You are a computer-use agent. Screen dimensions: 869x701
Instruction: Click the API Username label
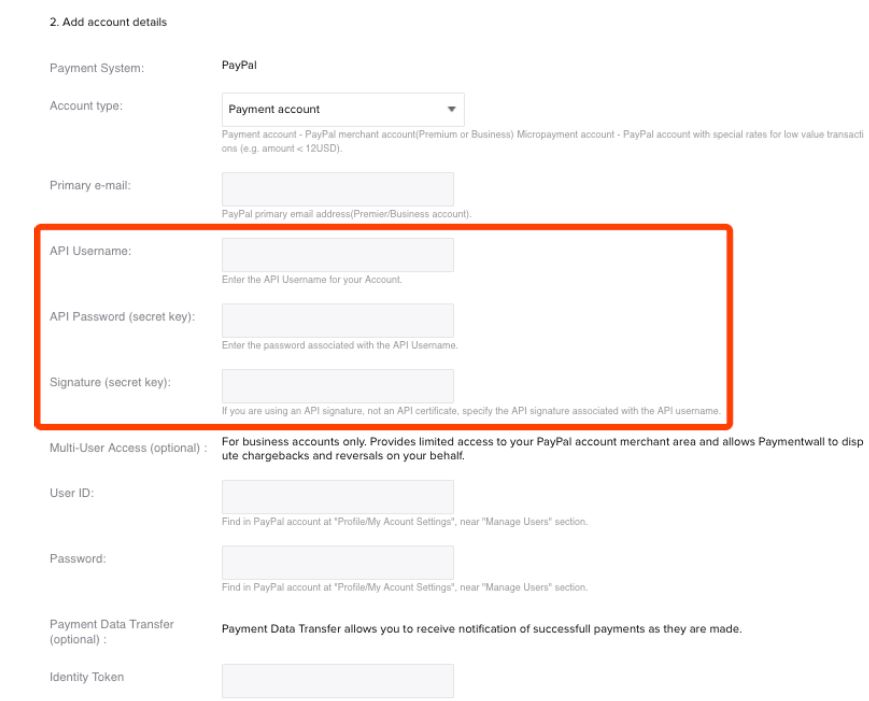pos(90,251)
